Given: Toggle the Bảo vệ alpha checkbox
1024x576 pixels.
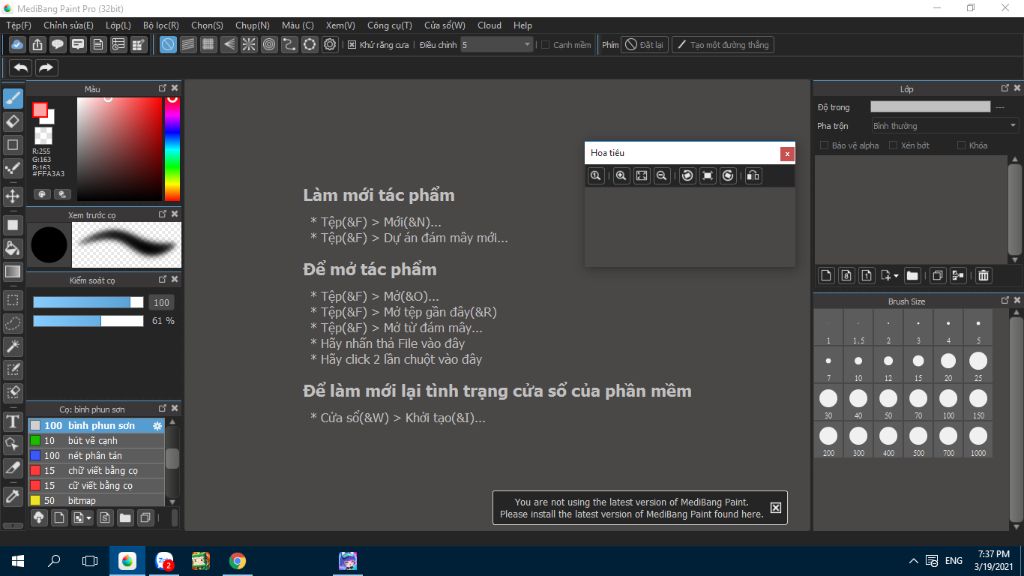Looking at the screenshot, I should click(x=824, y=146).
